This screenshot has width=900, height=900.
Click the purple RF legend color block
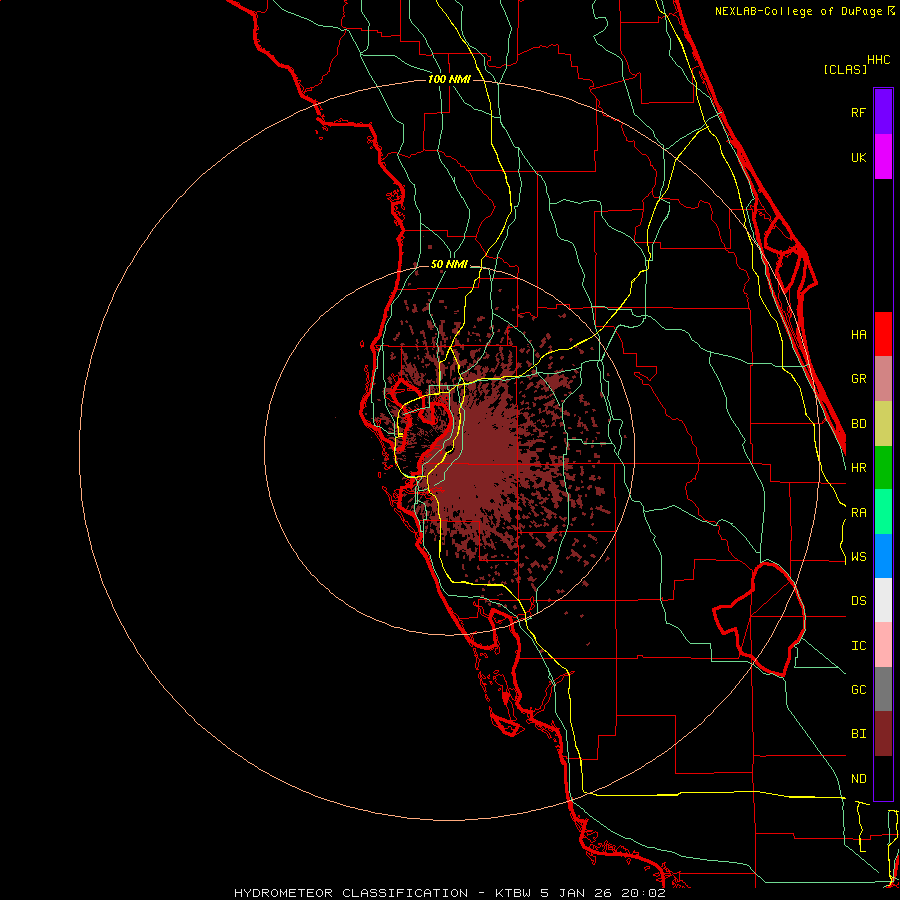[883, 111]
